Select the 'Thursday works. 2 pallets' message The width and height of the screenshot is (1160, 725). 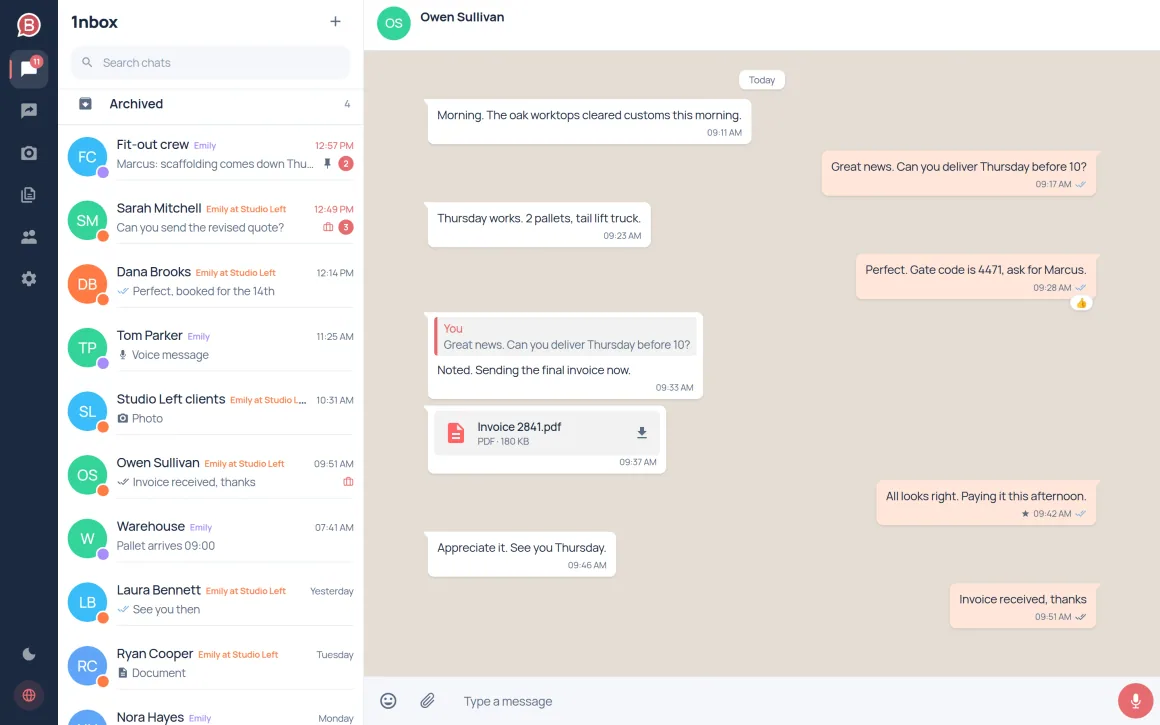tap(539, 225)
